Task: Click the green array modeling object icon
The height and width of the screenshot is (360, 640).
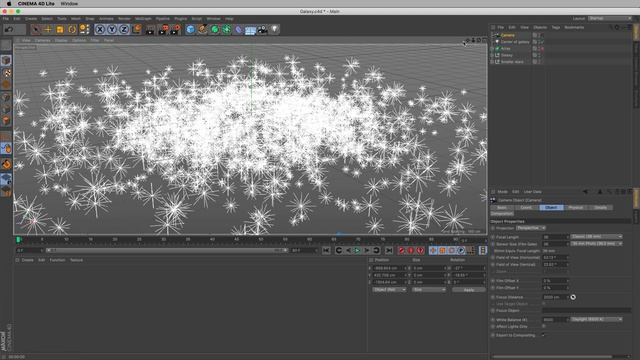Action: (x=227, y=29)
